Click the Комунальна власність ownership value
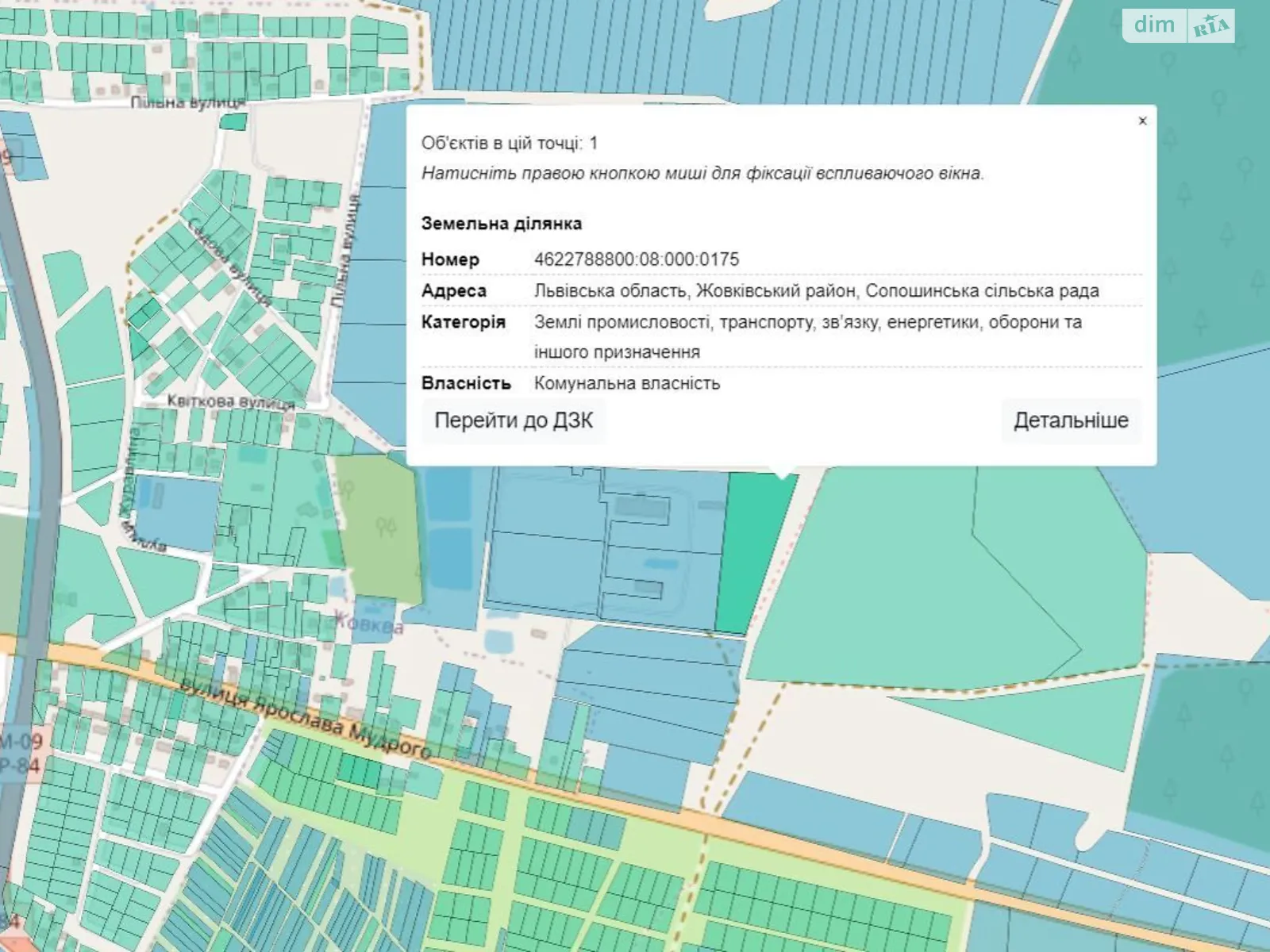 click(627, 383)
